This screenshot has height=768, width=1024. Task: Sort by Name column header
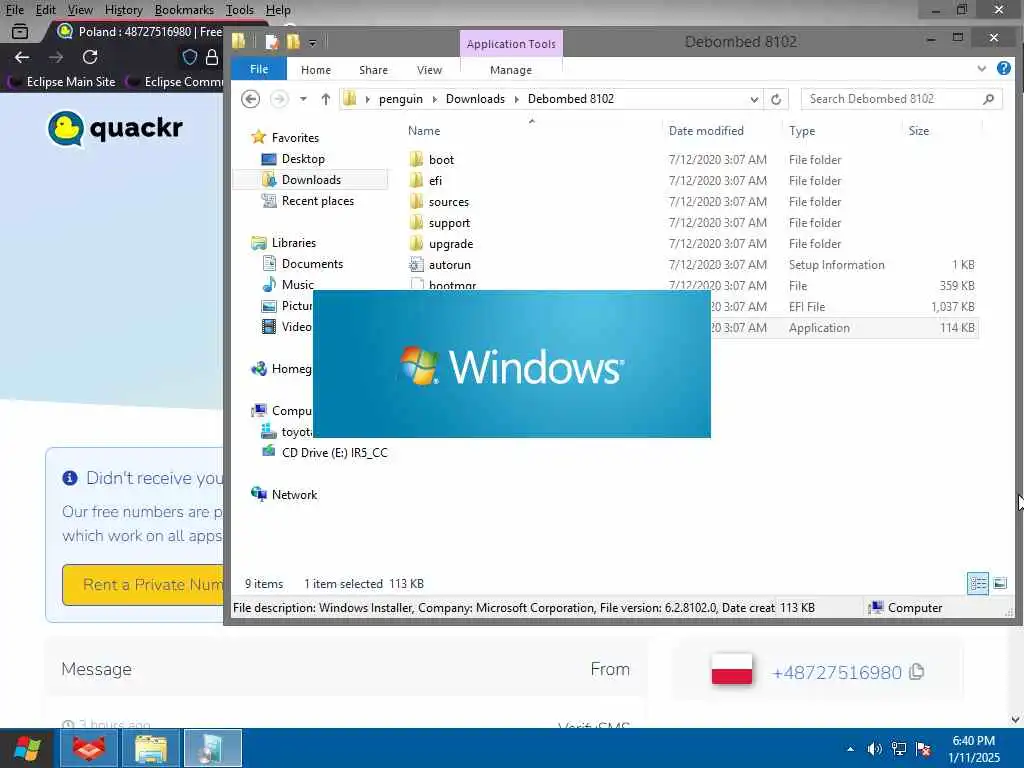[x=424, y=131]
